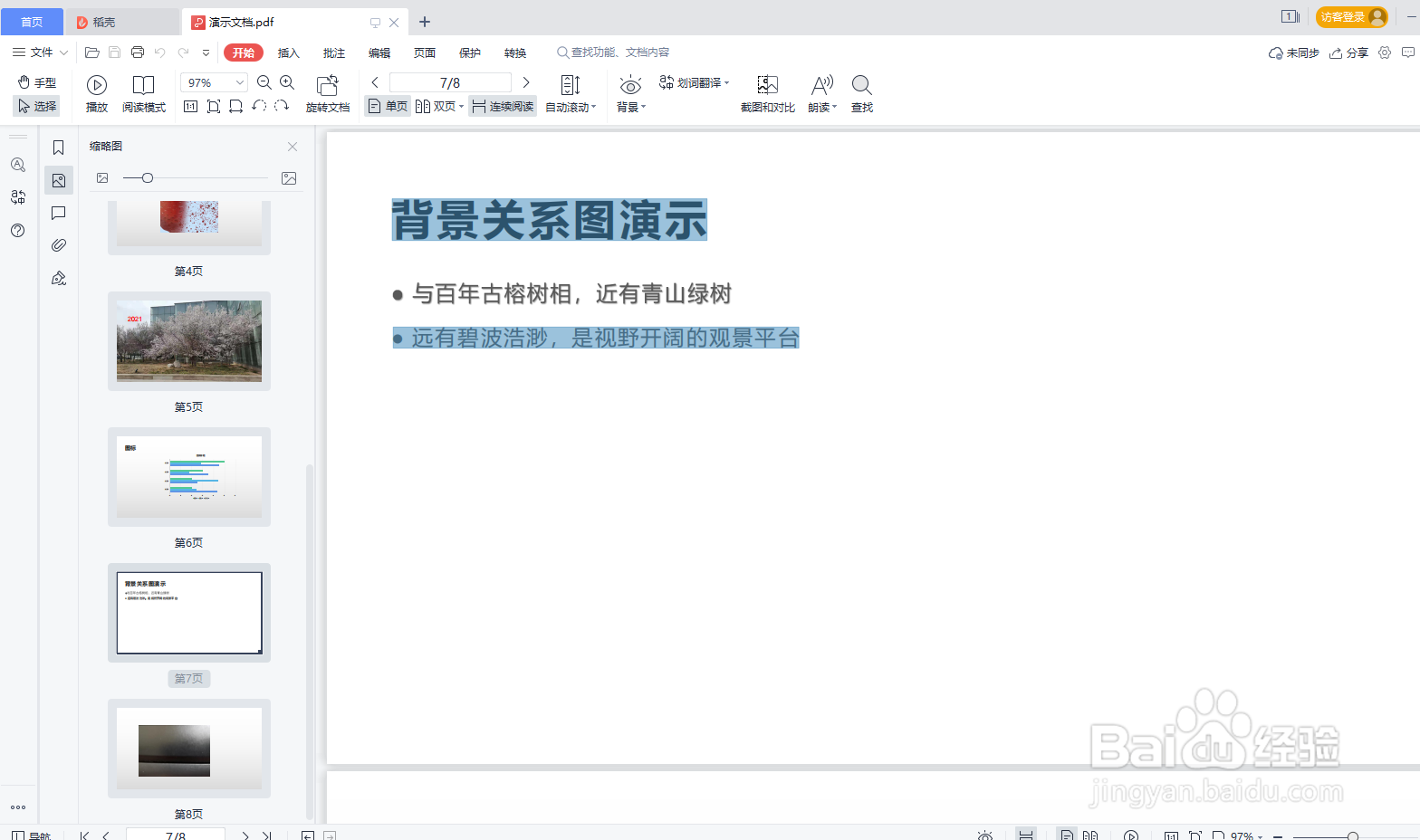Jump to last page button in status bar
The image size is (1420, 840).
coord(266,835)
